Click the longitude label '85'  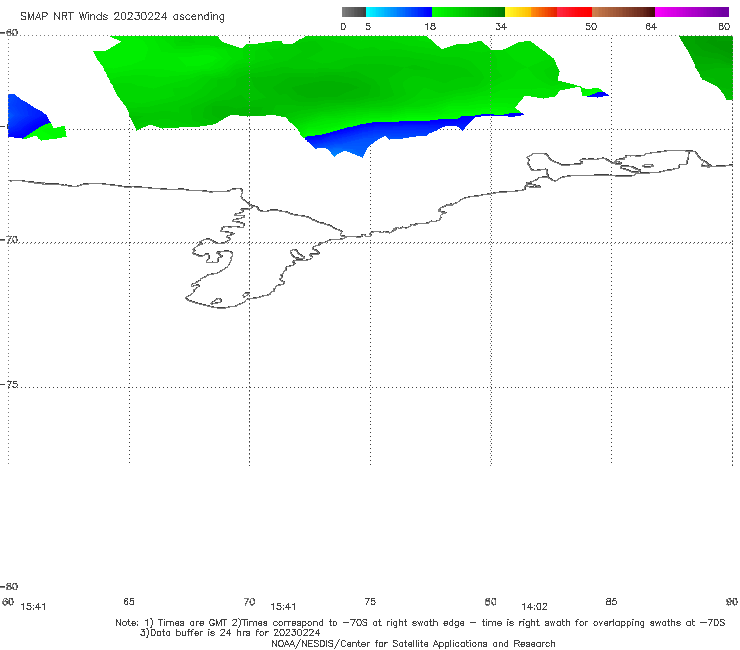pyautogui.click(x=611, y=601)
